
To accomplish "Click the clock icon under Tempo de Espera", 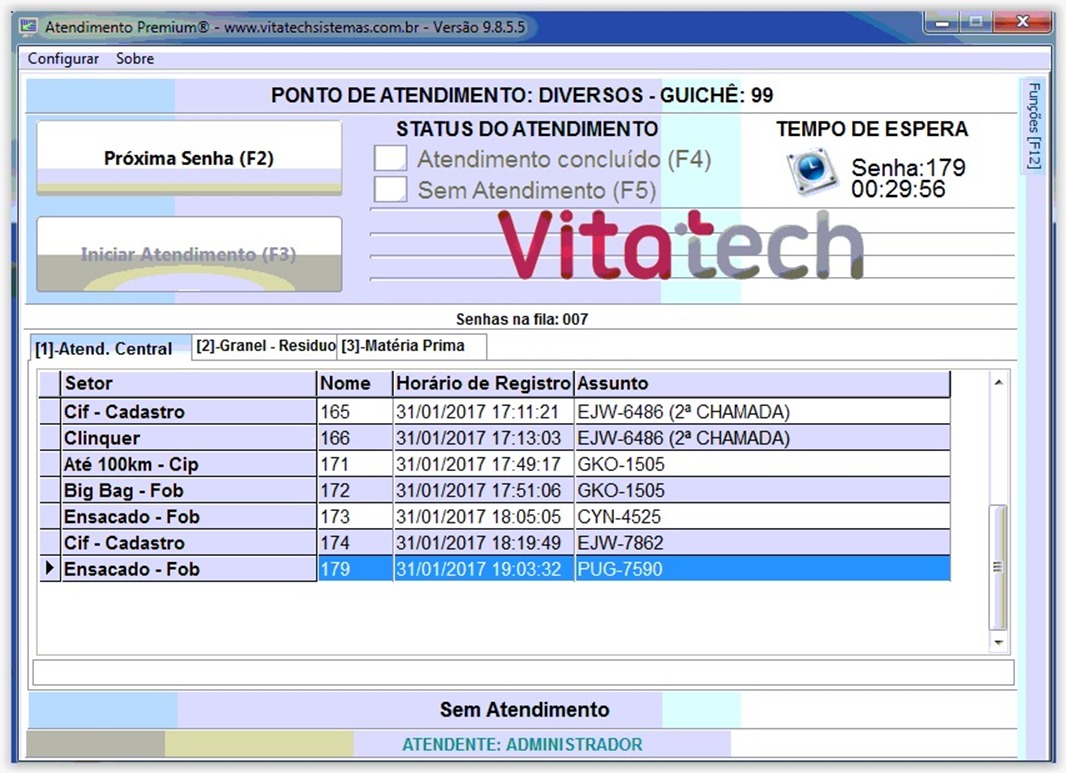I will [810, 171].
